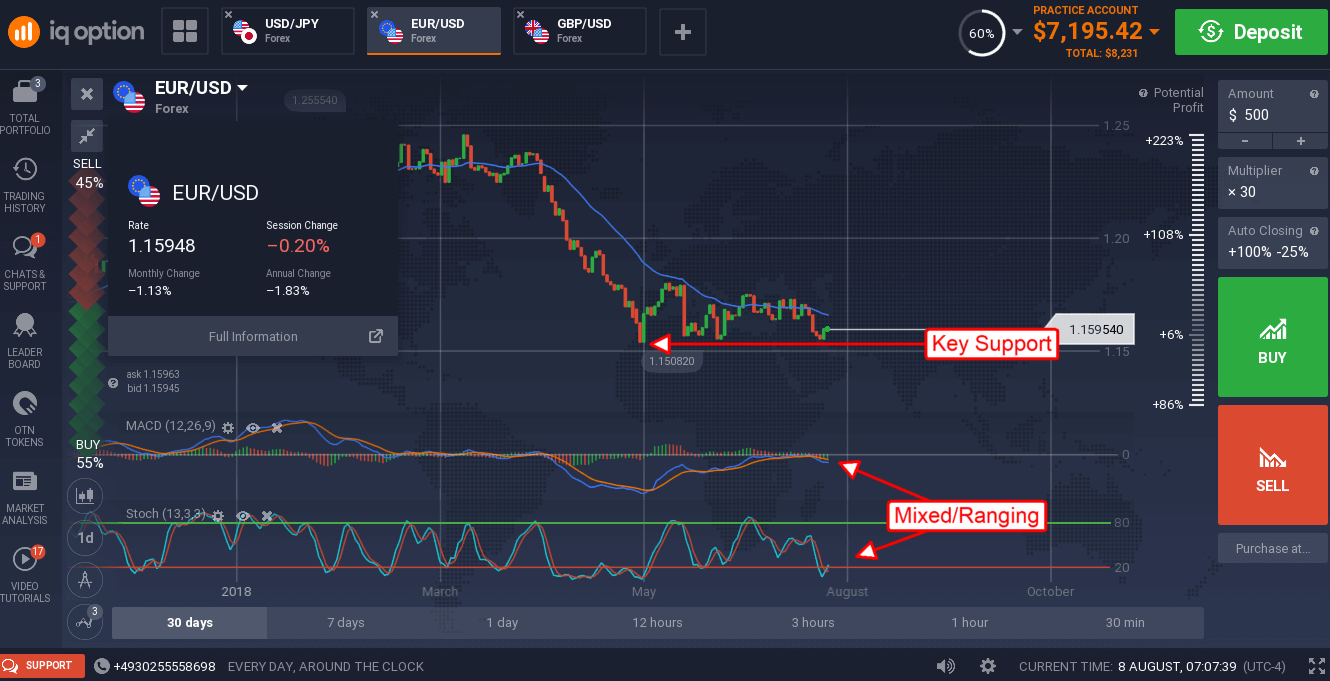Increase the amount with plus button
The width and height of the screenshot is (1330, 681).
(x=1300, y=141)
